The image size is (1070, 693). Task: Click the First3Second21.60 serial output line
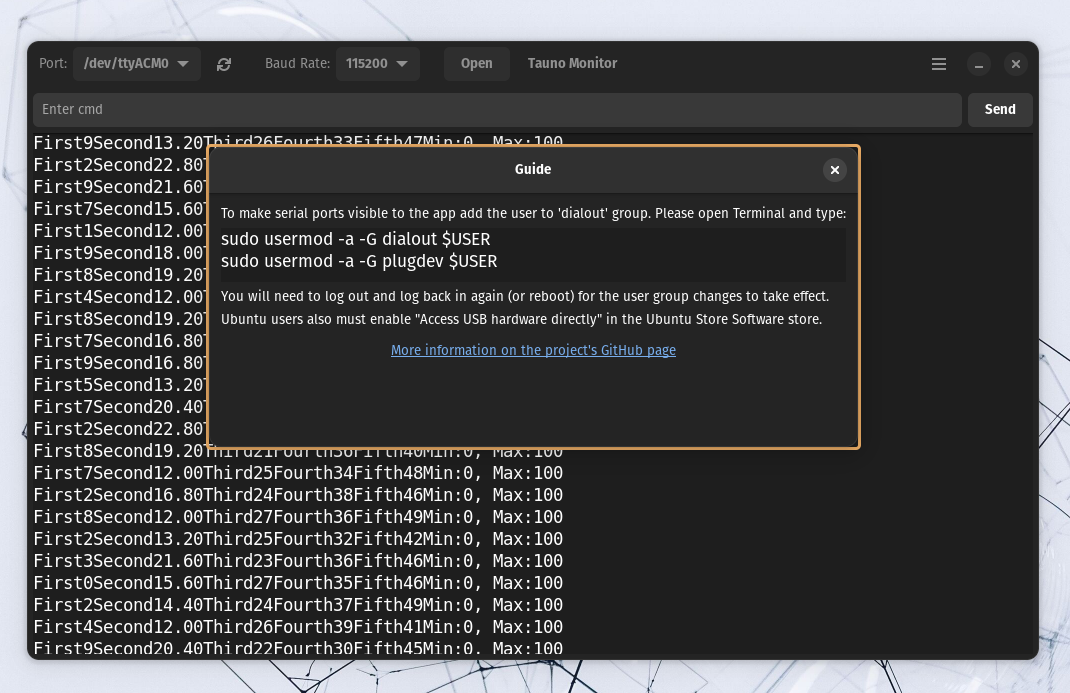coord(298,561)
